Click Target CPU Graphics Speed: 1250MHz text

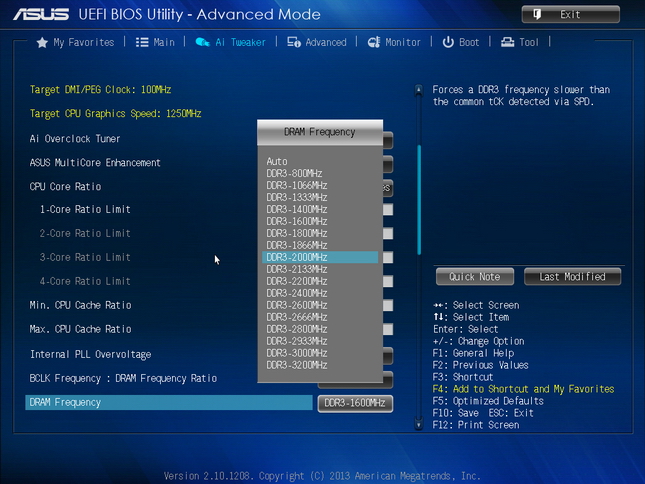pos(116,113)
